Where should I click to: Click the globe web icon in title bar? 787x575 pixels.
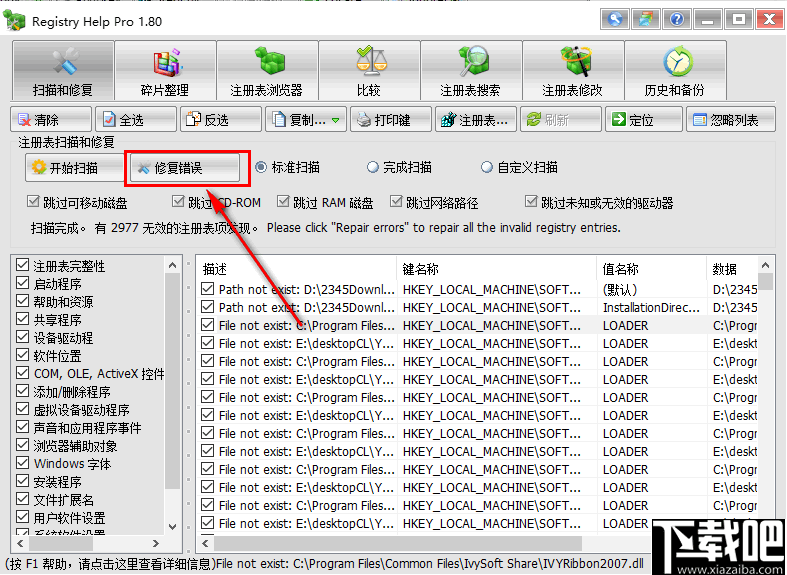click(615, 20)
